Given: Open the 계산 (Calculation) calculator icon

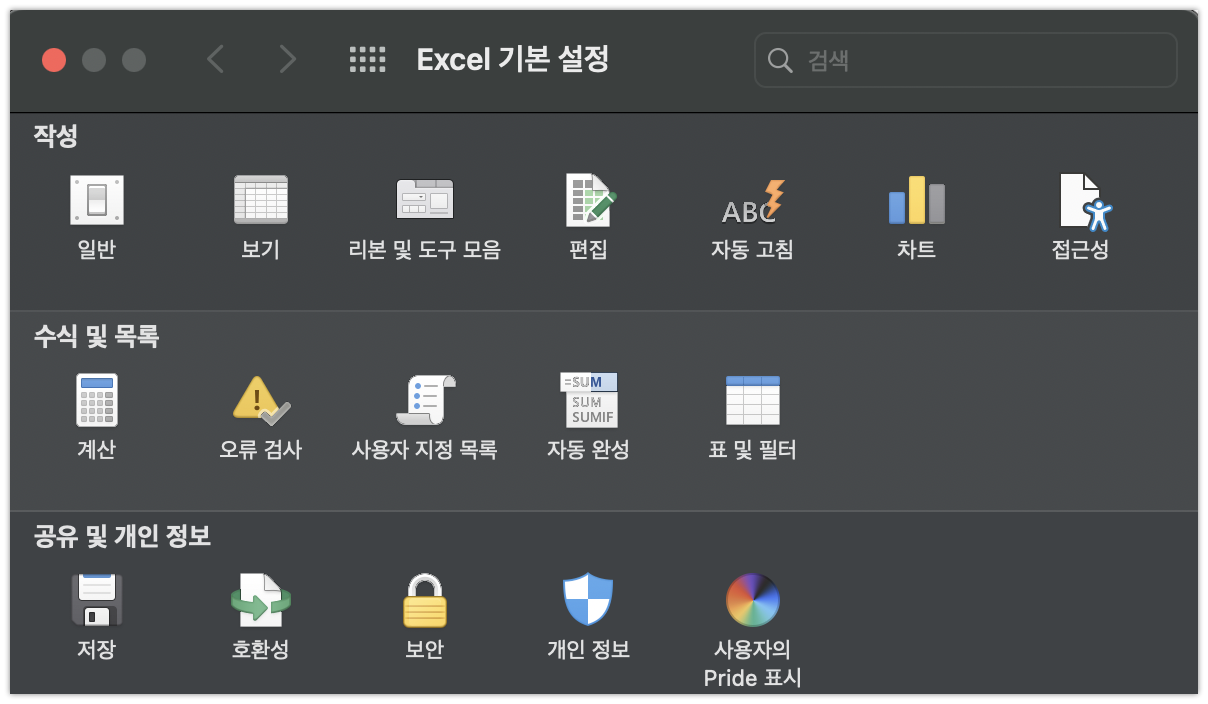Looking at the screenshot, I should tap(97, 400).
